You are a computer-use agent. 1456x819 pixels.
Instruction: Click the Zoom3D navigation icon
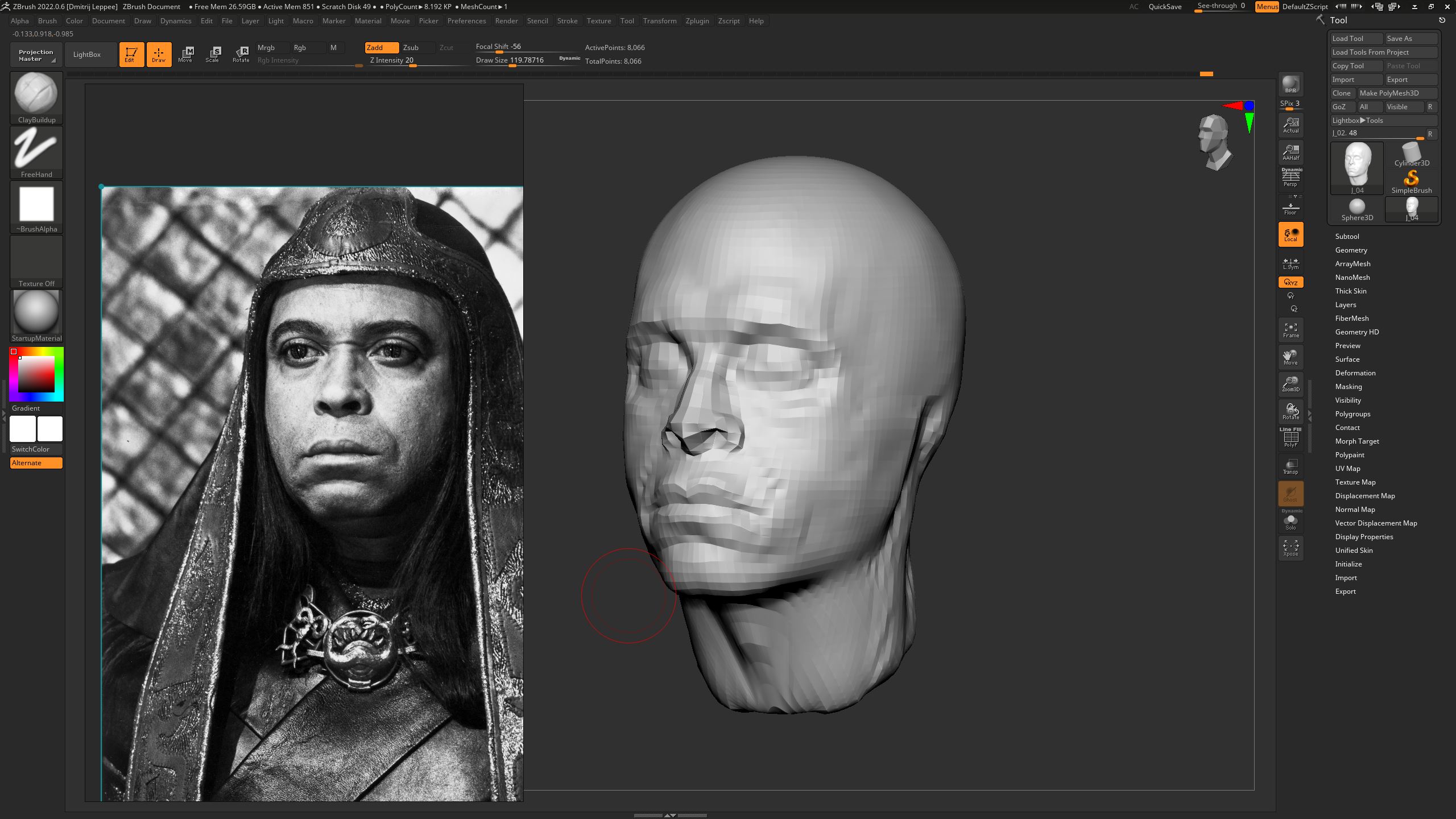pyautogui.click(x=1290, y=384)
